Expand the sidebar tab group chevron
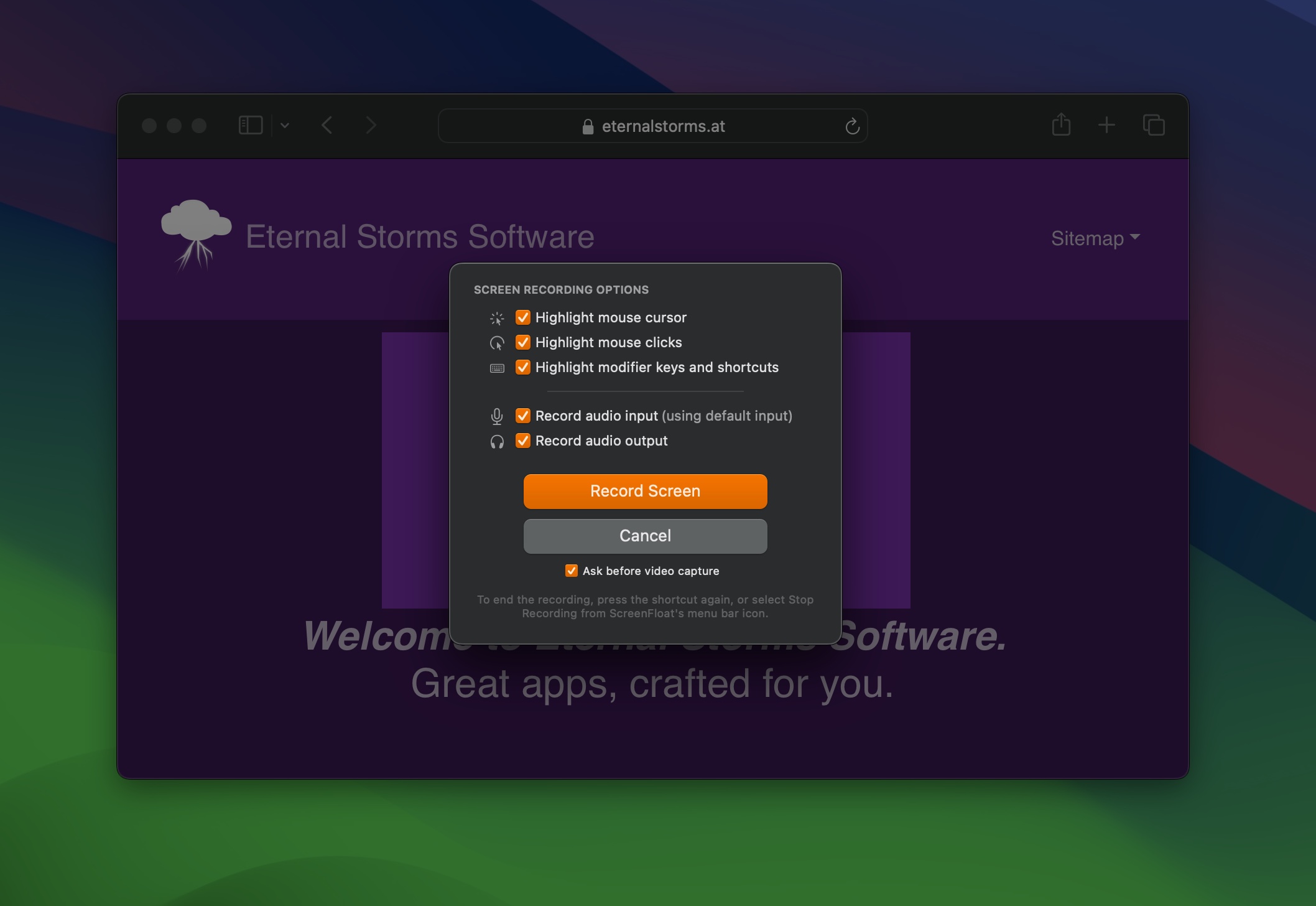Image resolution: width=1316 pixels, height=906 pixels. pos(285,126)
